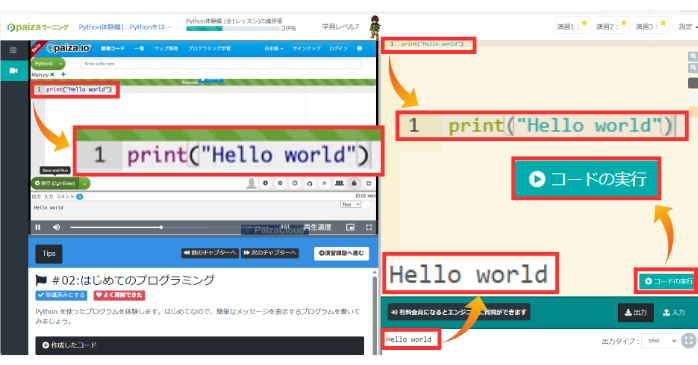Expand the 作成したコード section
The width and height of the screenshot is (698, 365).
click(x=199, y=345)
